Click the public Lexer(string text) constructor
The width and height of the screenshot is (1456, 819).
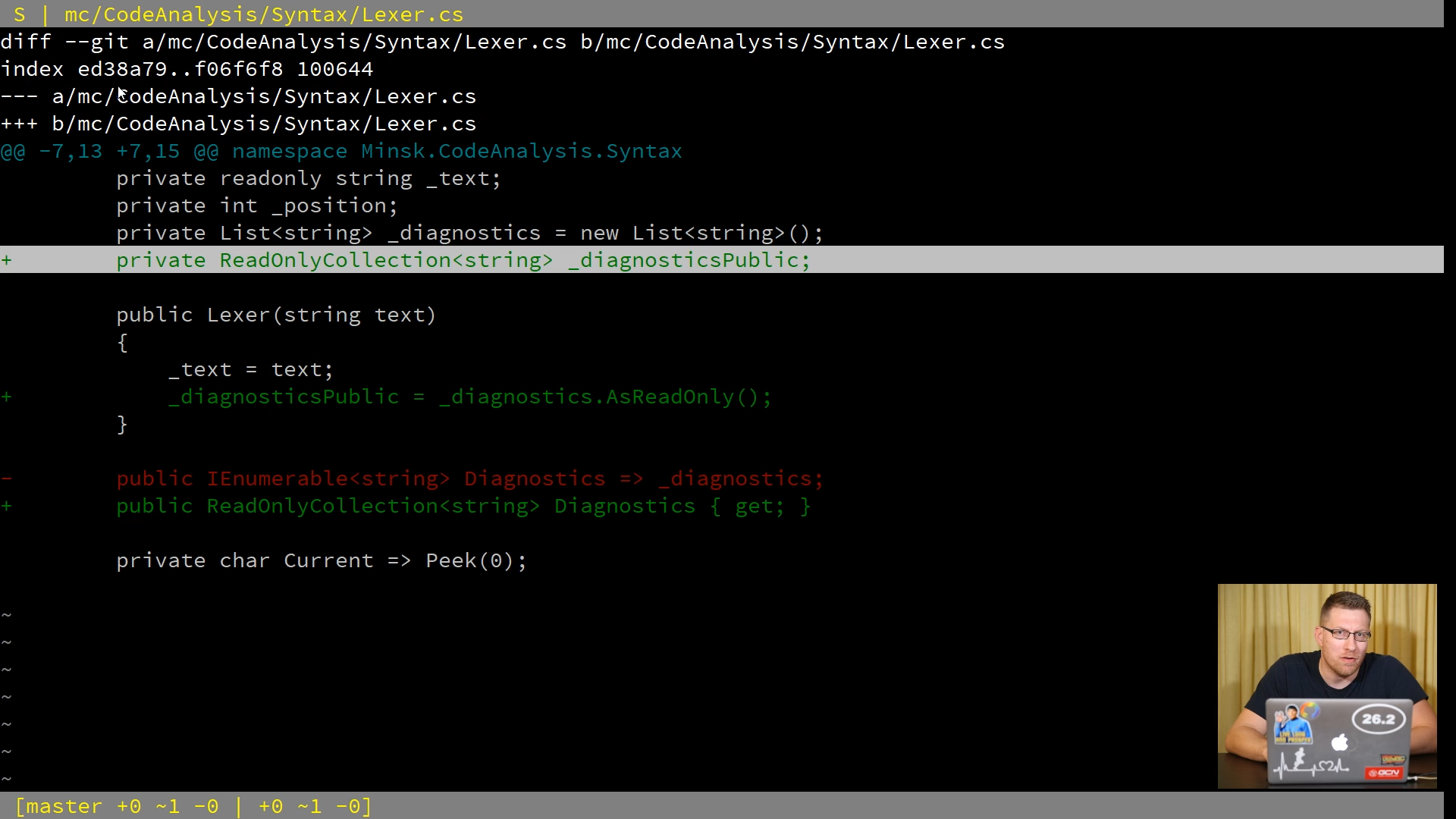pos(276,315)
